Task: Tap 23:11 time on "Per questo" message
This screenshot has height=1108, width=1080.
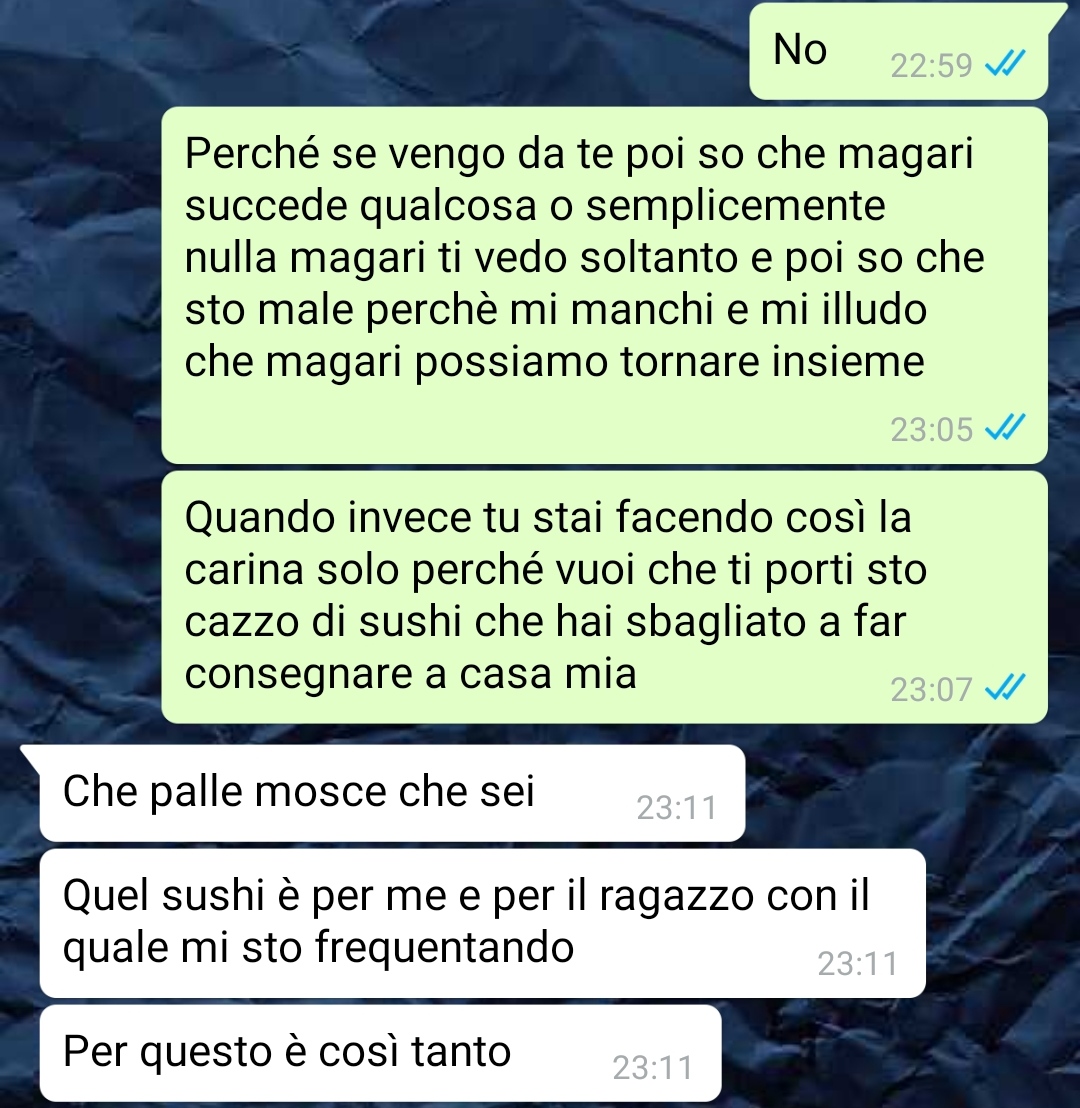Action: 652,1068
